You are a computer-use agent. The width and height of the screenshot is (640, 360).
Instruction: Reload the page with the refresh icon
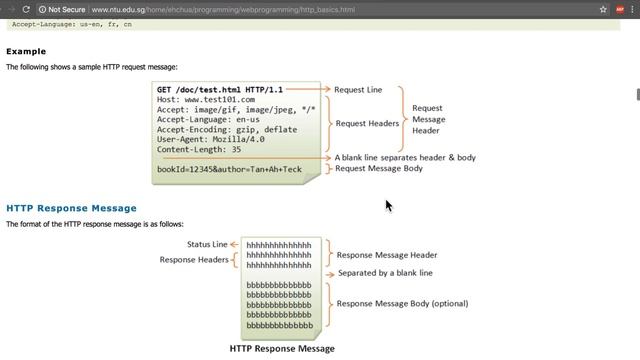click(26, 9)
